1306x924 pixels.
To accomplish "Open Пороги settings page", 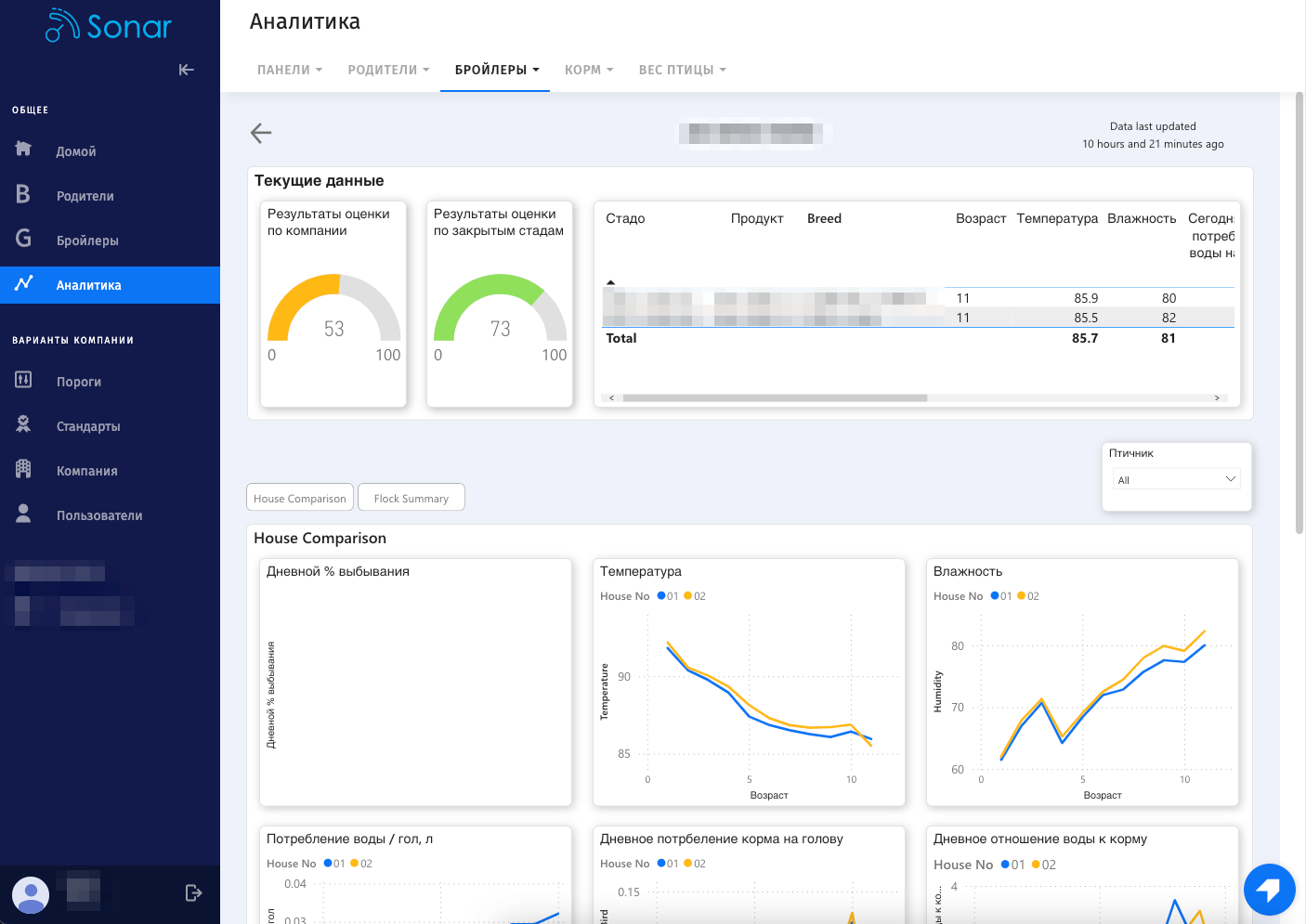I will [79, 382].
